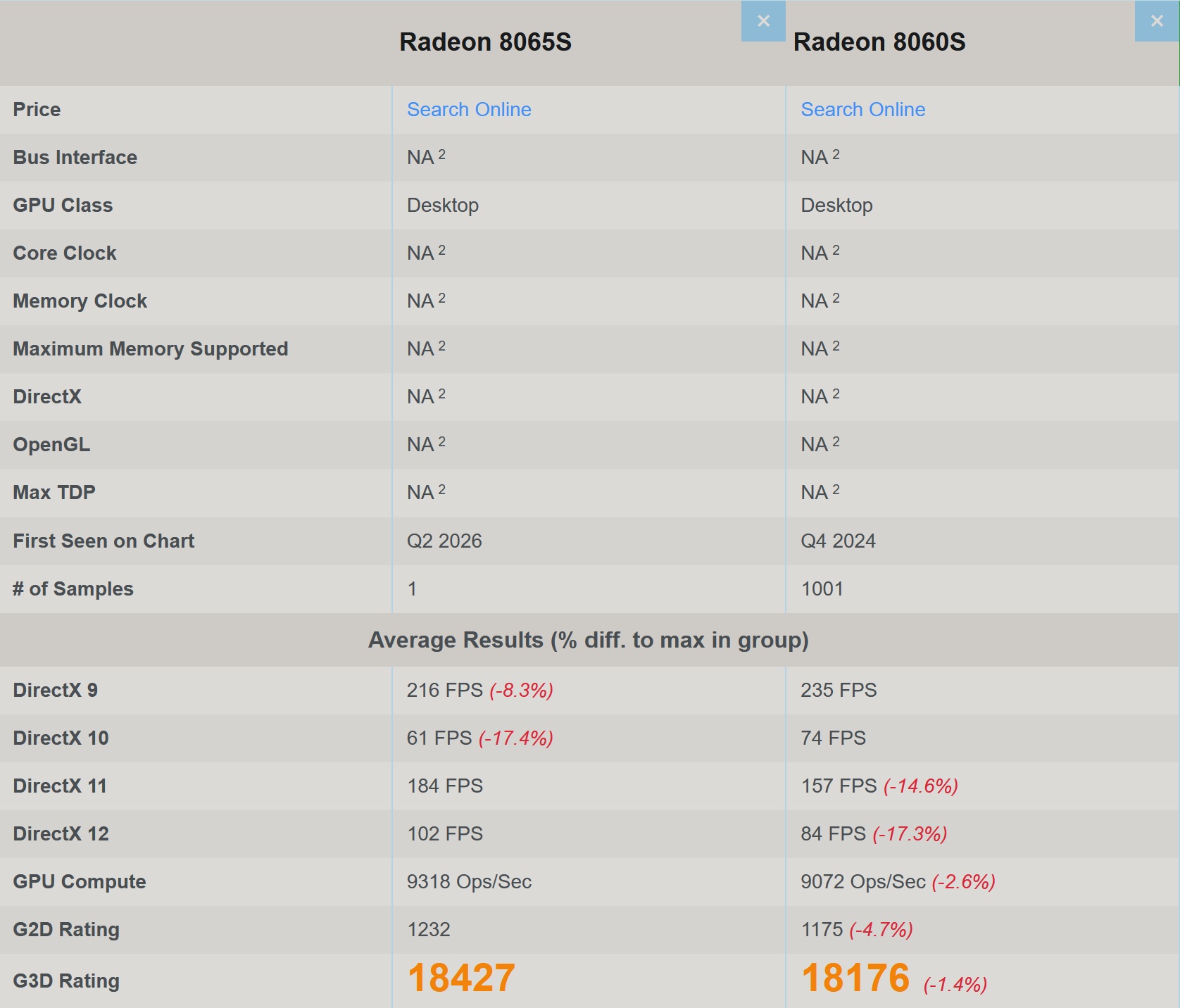Click the 1175 G2D Rating value
The image size is (1180, 1008).
(822, 930)
